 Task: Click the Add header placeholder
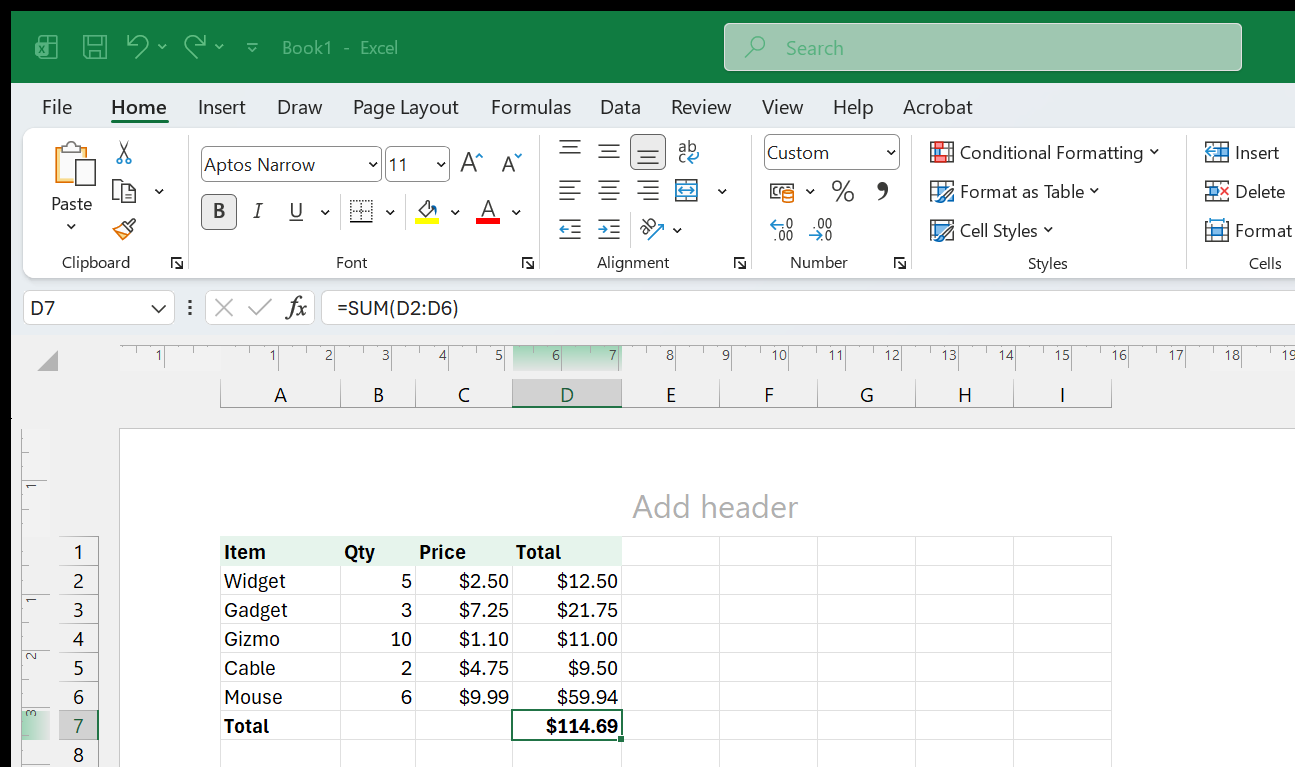click(x=715, y=506)
